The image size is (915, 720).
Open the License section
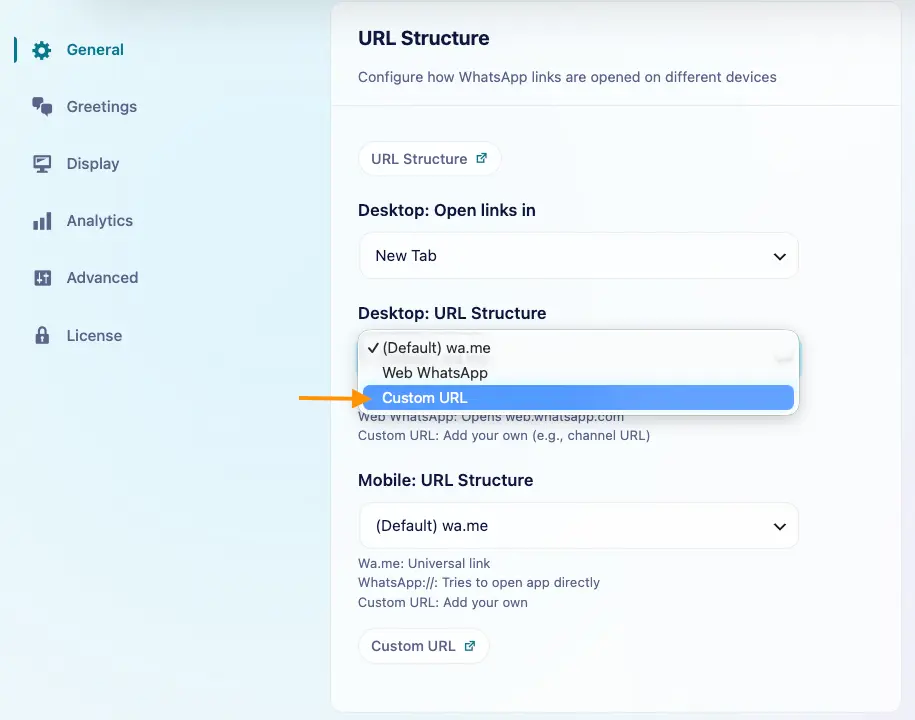(x=94, y=335)
